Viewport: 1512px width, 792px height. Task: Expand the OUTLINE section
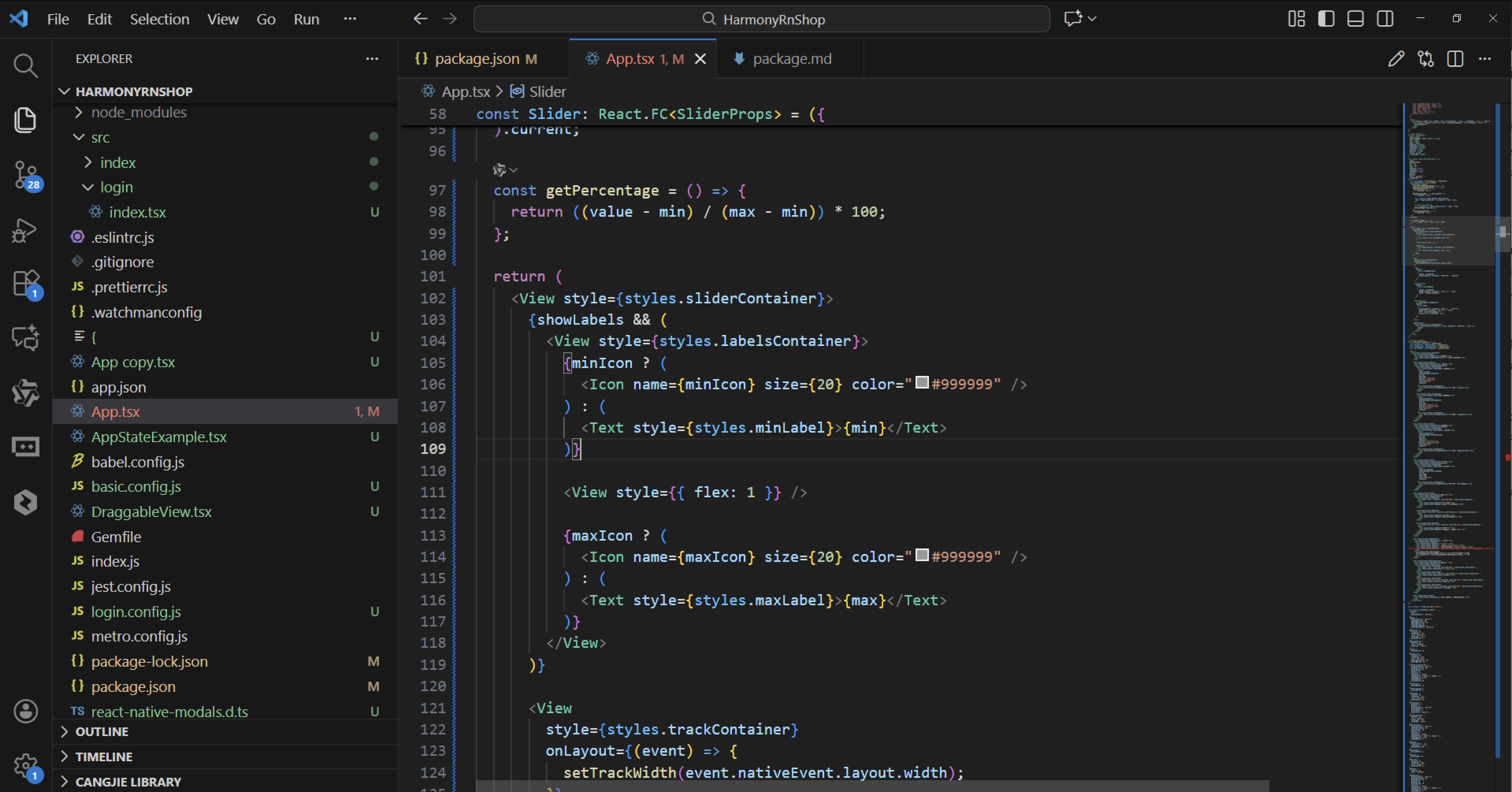[102, 732]
